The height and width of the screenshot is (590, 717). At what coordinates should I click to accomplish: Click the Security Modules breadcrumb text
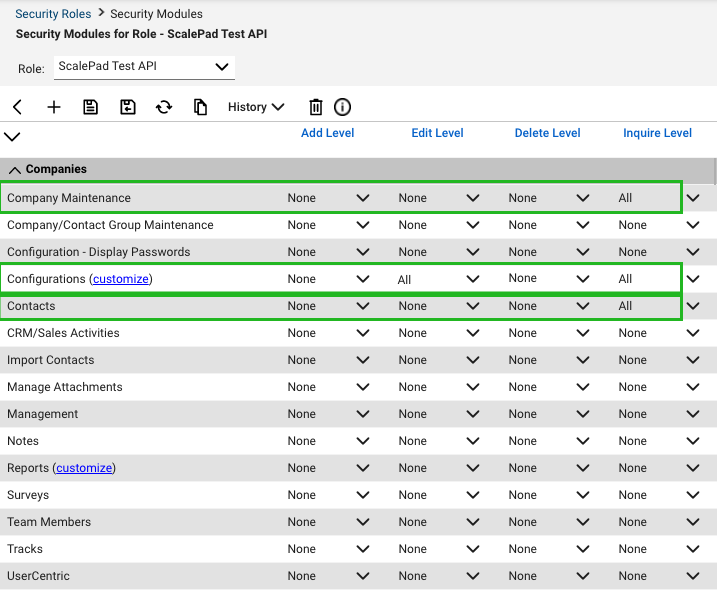(x=156, y=14)
